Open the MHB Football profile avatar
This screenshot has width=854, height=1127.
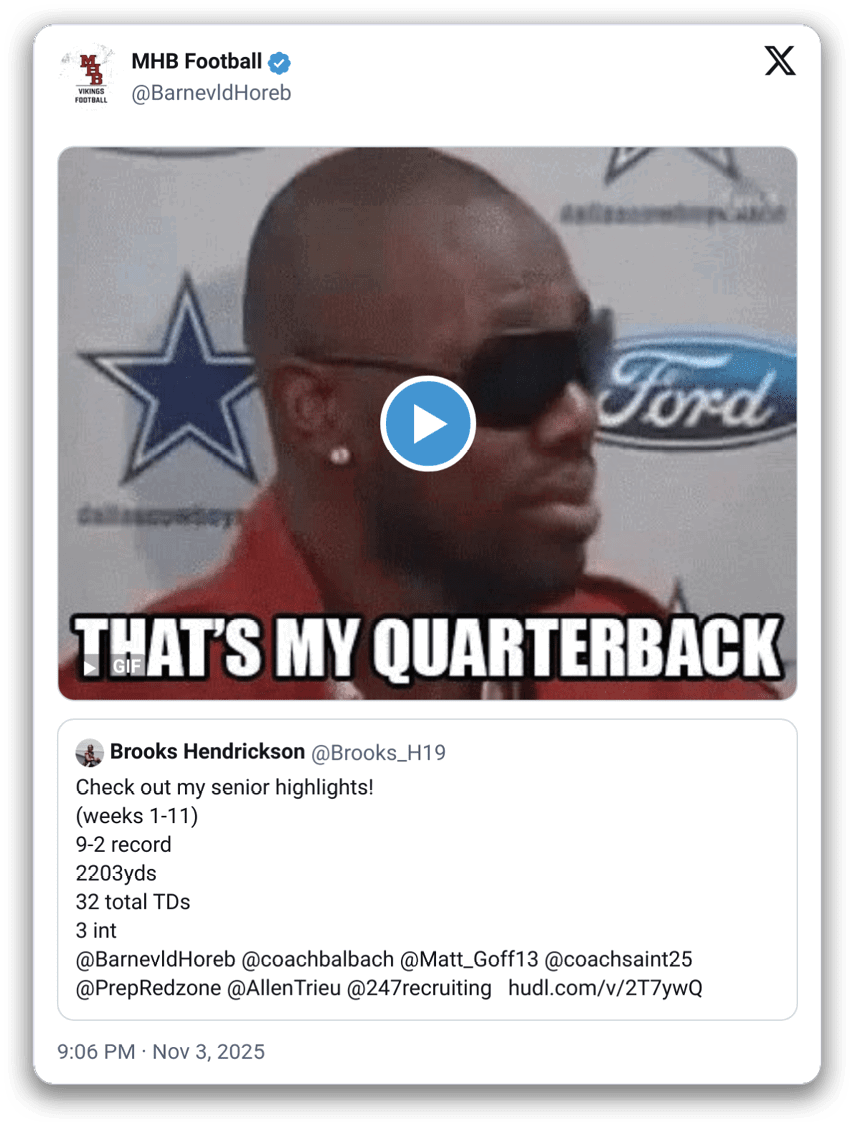coord(91,75)
